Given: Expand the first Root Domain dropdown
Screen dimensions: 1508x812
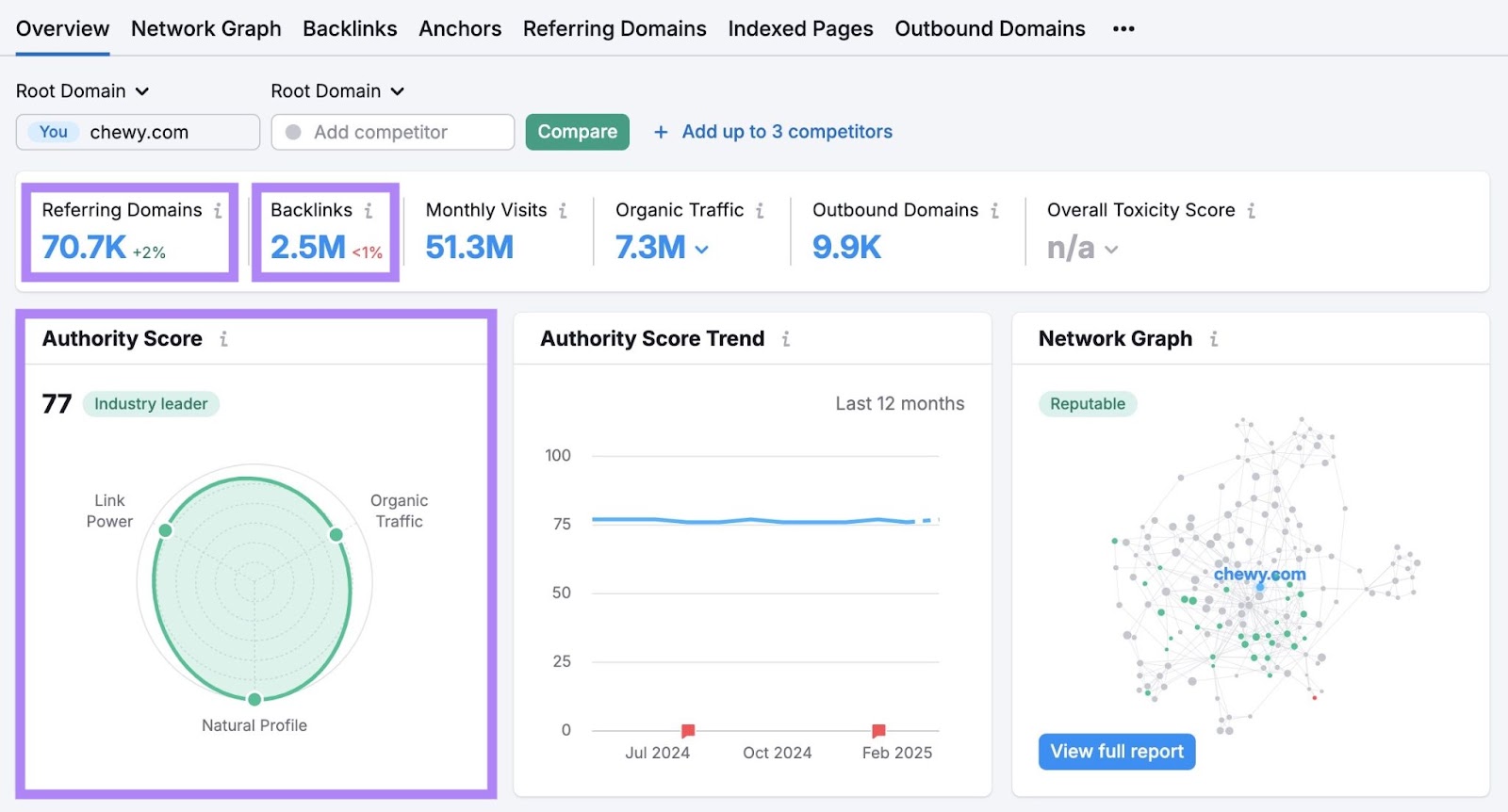Looking at the screenshot, I should point(83,91).
